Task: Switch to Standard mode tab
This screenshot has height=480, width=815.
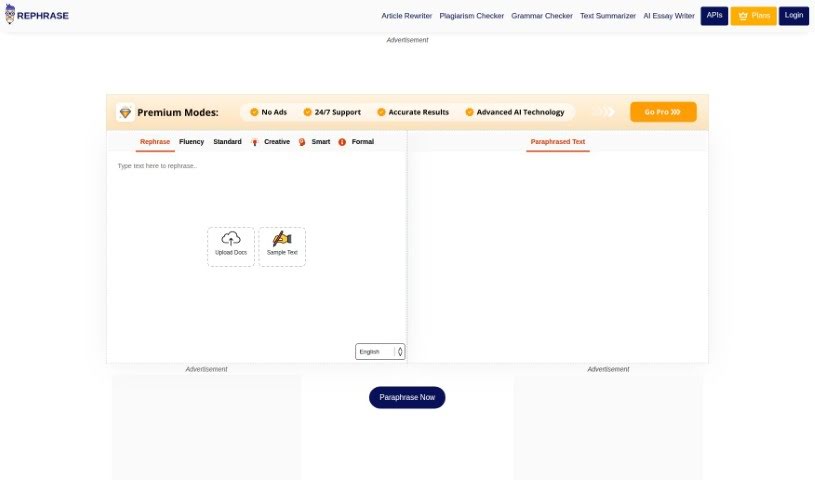Action: [x=227, y=141]
